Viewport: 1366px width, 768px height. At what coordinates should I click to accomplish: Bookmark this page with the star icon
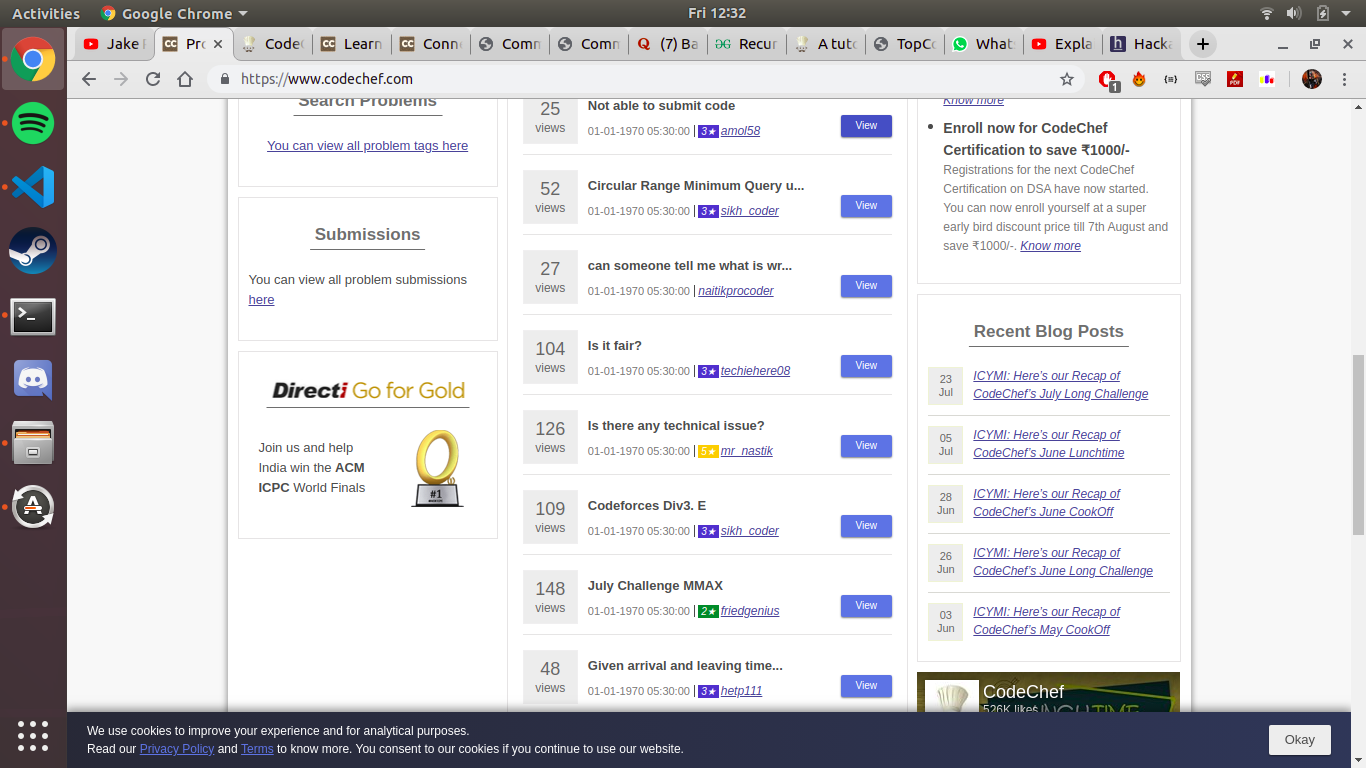pyautogui.click(x=1067, y=79)
